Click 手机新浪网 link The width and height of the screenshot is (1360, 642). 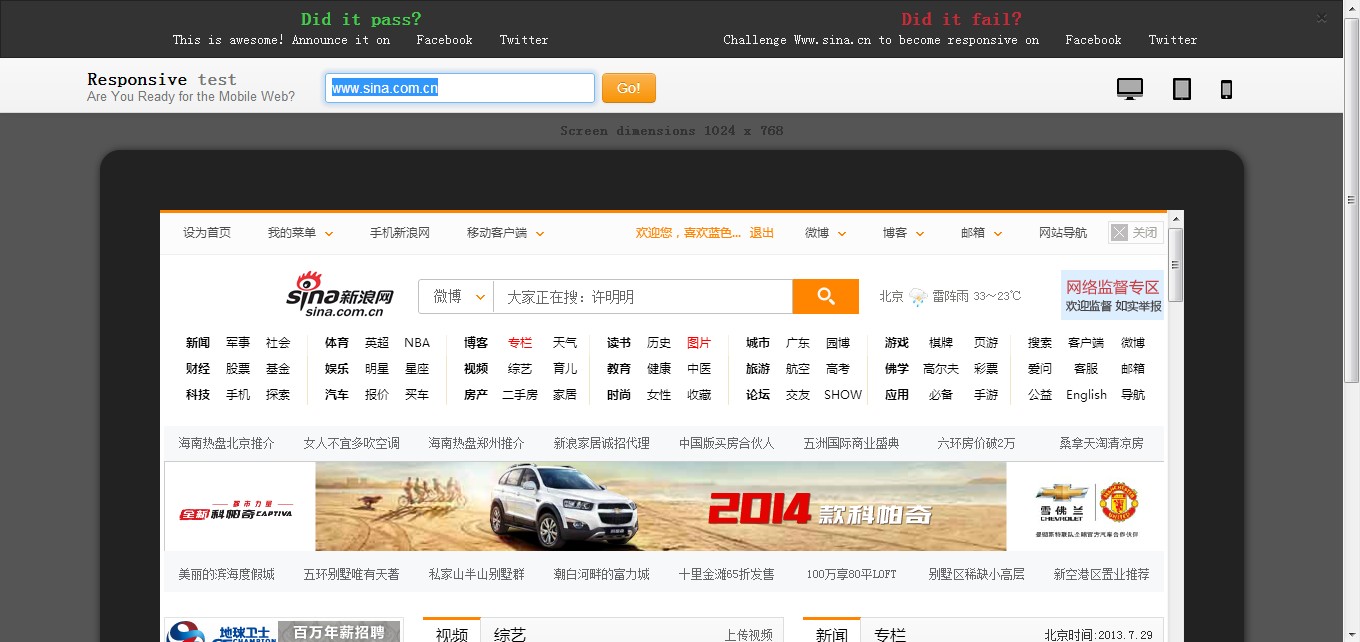400,233
